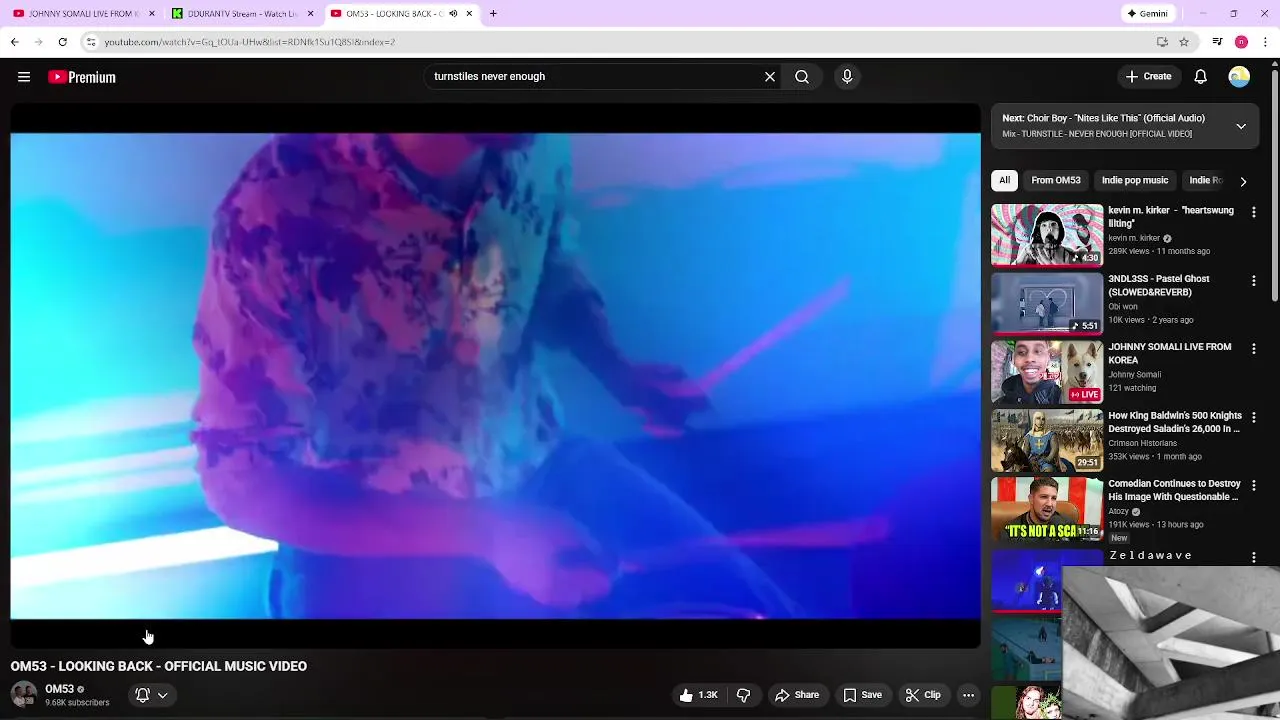Click the video player to pause

pos(495,376)
